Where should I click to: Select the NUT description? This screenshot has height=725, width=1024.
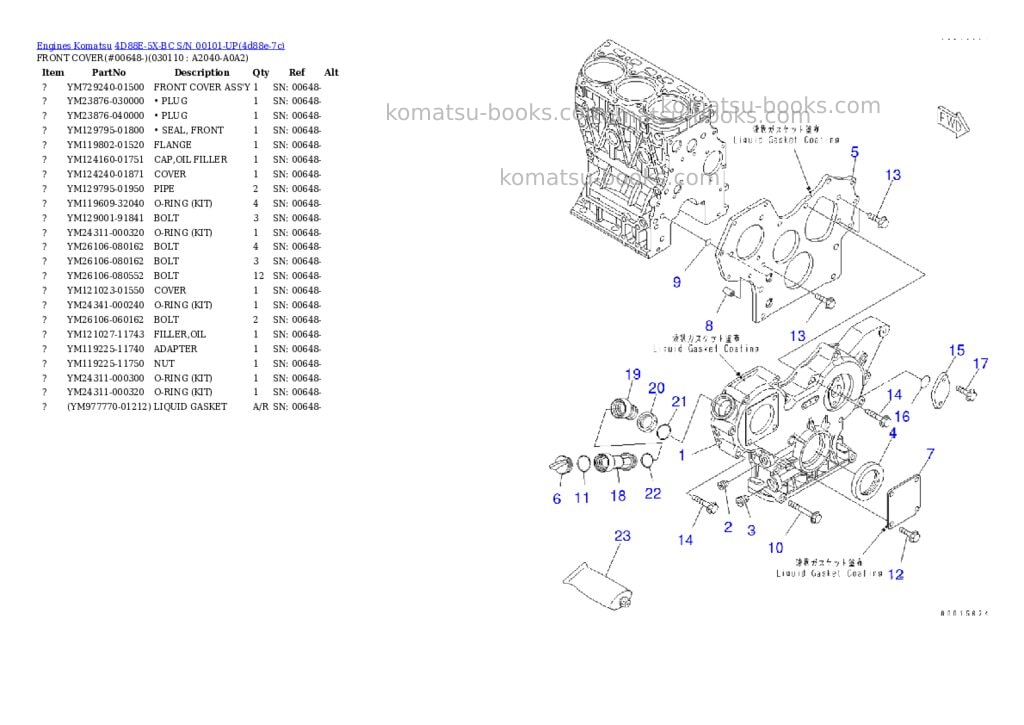(164, 364)
